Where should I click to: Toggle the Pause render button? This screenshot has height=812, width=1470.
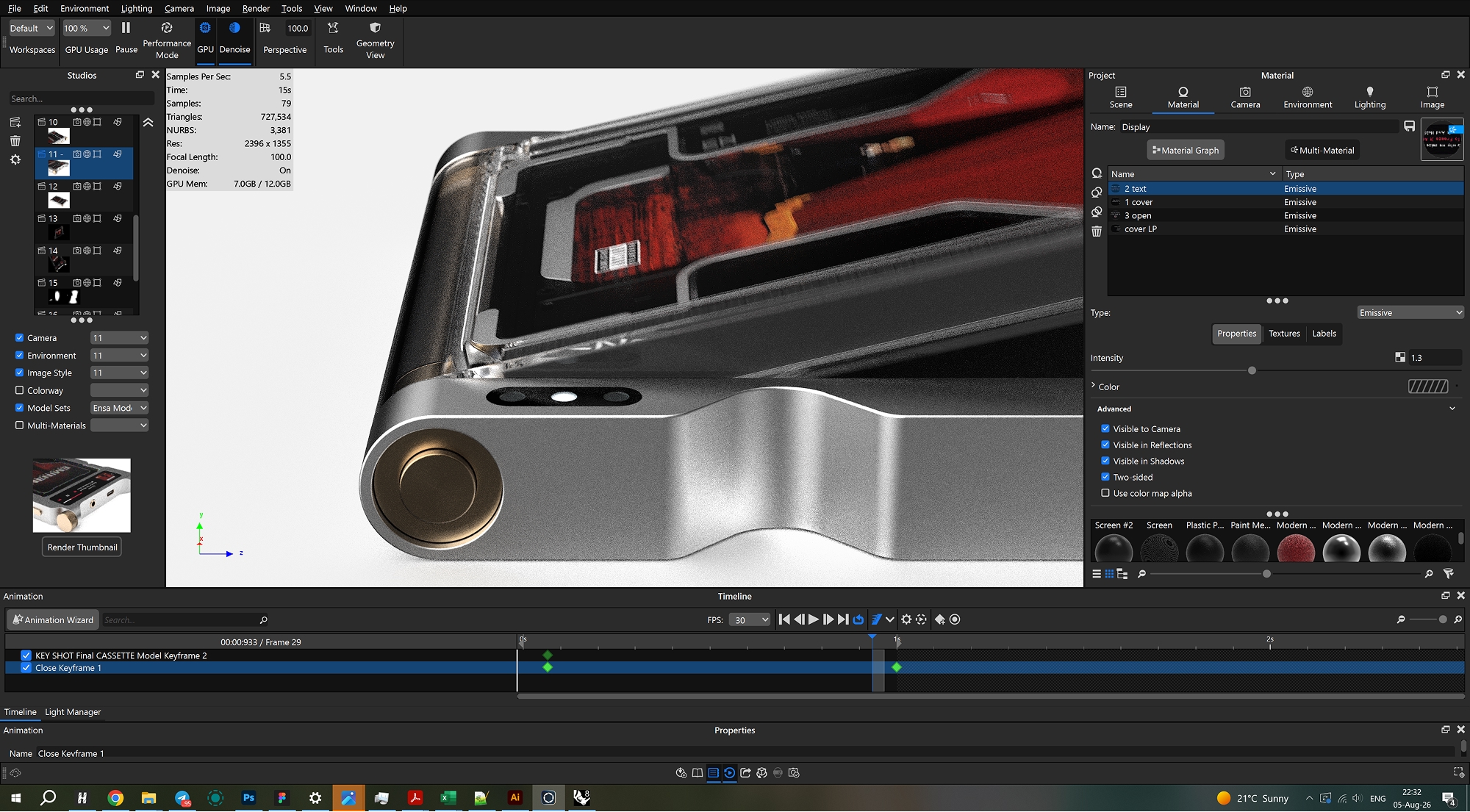pos(126,37)
